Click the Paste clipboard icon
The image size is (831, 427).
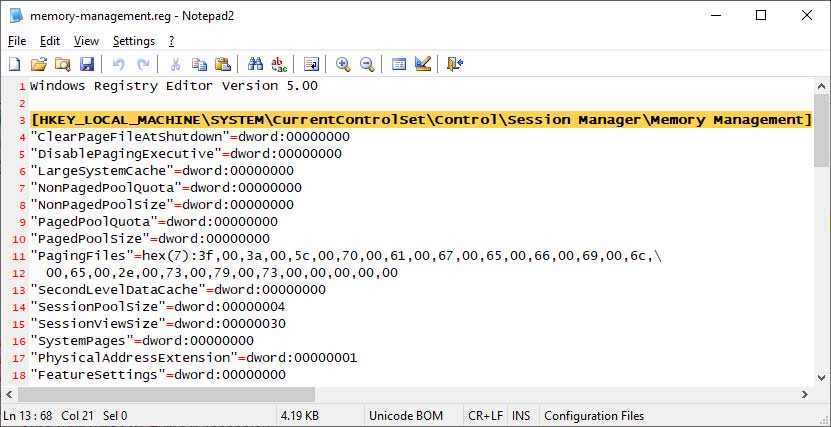(x=223, y=64)
